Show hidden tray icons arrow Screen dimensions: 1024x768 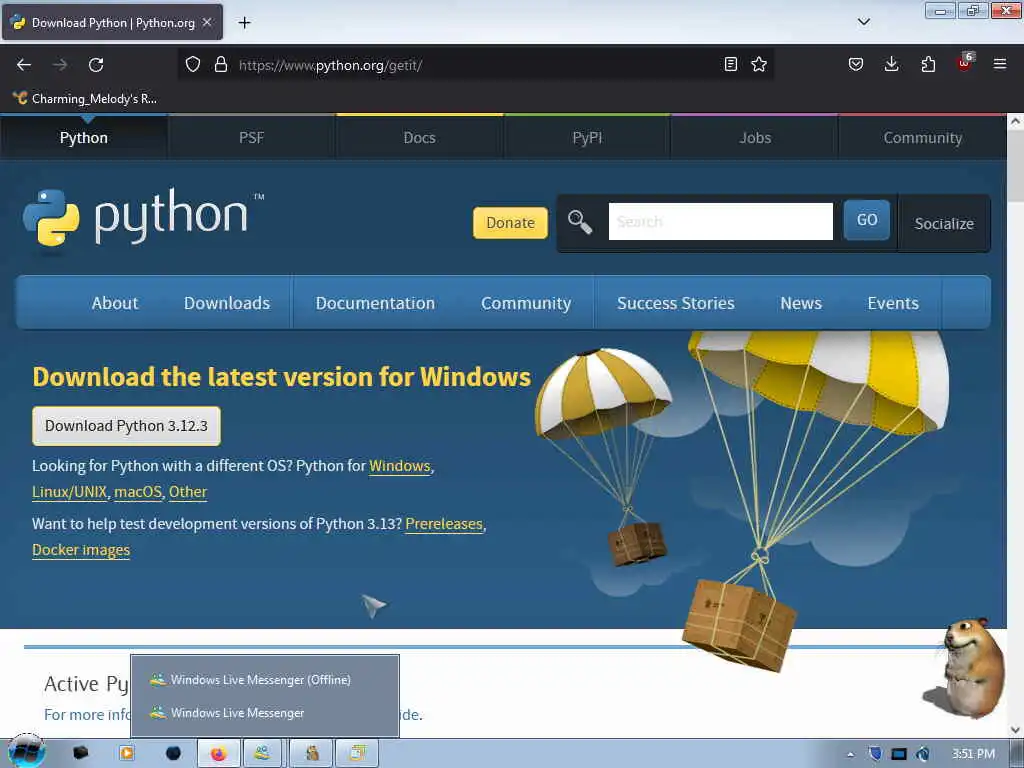850,754
